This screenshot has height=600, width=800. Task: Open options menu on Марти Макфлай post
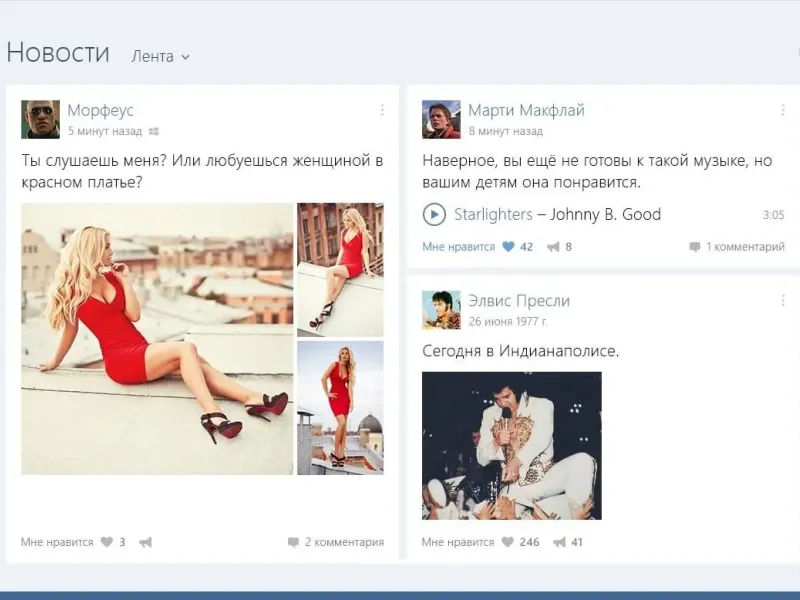point(783,110)
